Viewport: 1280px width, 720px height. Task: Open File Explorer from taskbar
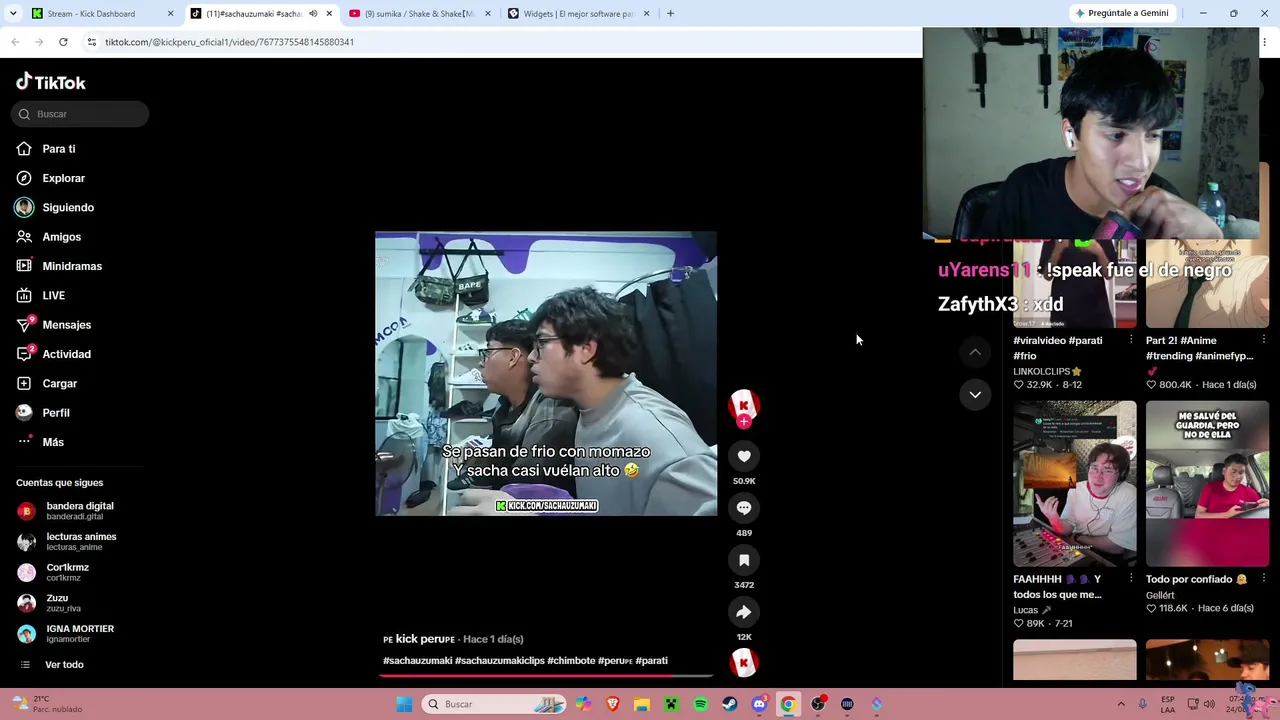(641, 704)
